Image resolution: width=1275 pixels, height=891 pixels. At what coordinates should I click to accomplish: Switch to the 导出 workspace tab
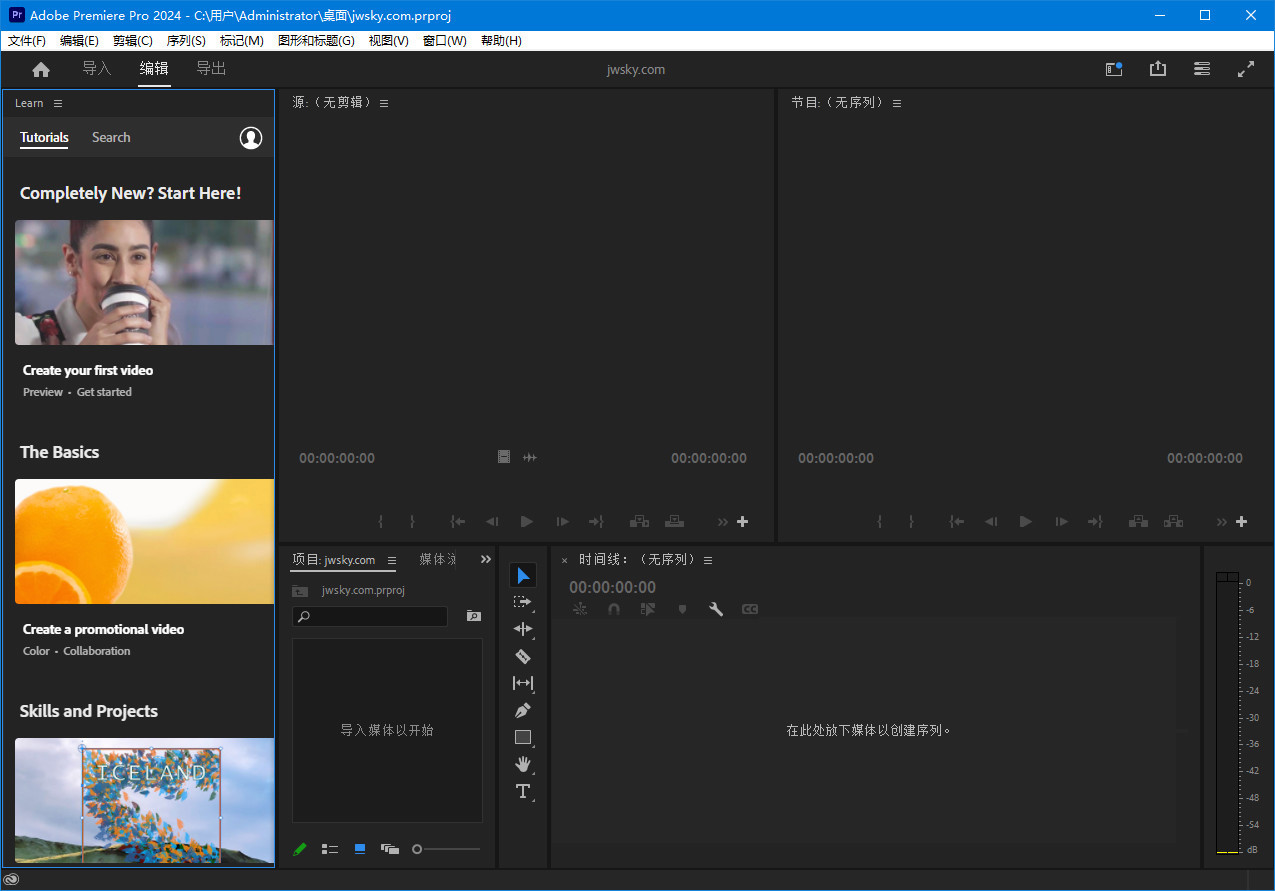tap(211, 69)
